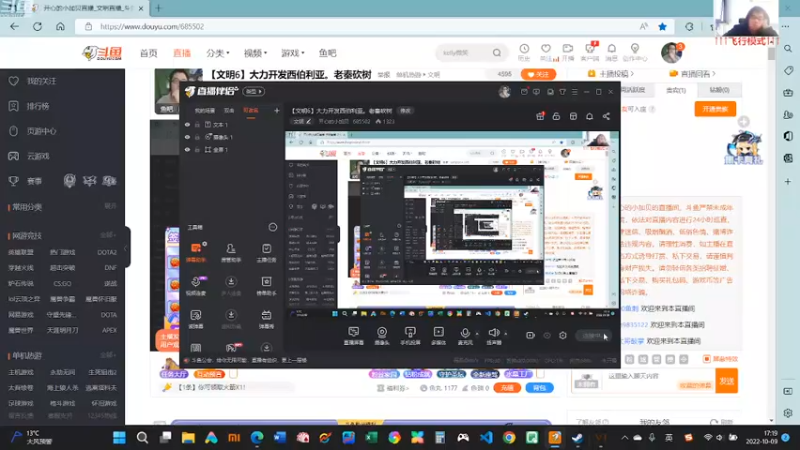The height and width of the screenshot is (450, 800).
Task: Click the lock icon in streaming app header
Action: click(x=556, y=116)
